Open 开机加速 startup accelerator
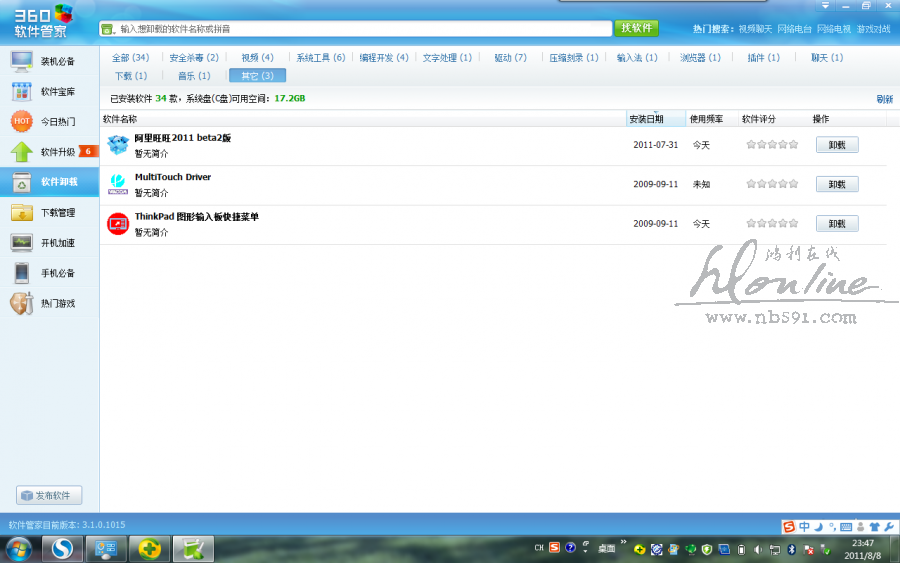The image size is (900, 563). [x=50, y=243]
